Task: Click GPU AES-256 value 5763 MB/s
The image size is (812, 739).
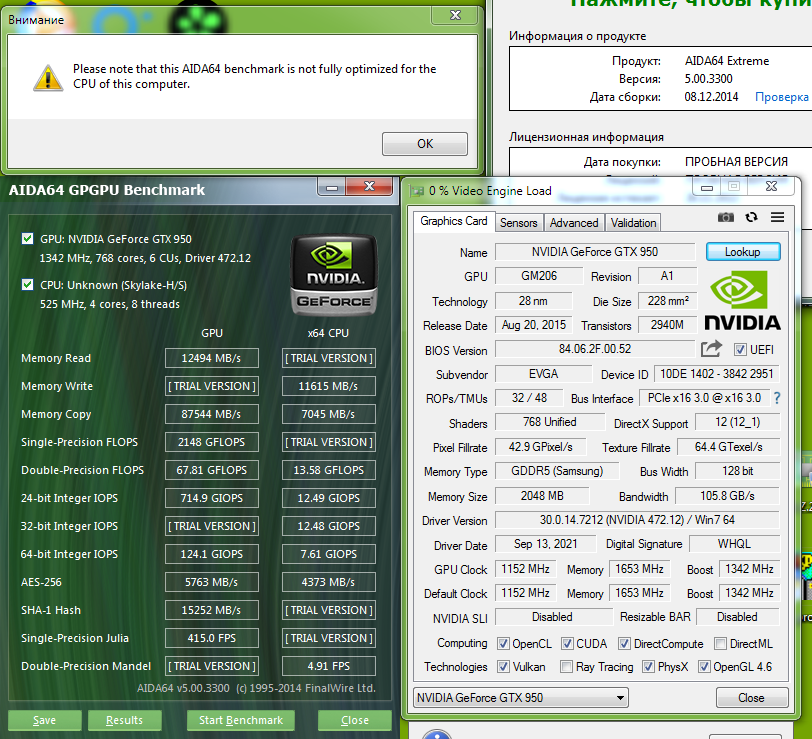Action: (212, 582)
